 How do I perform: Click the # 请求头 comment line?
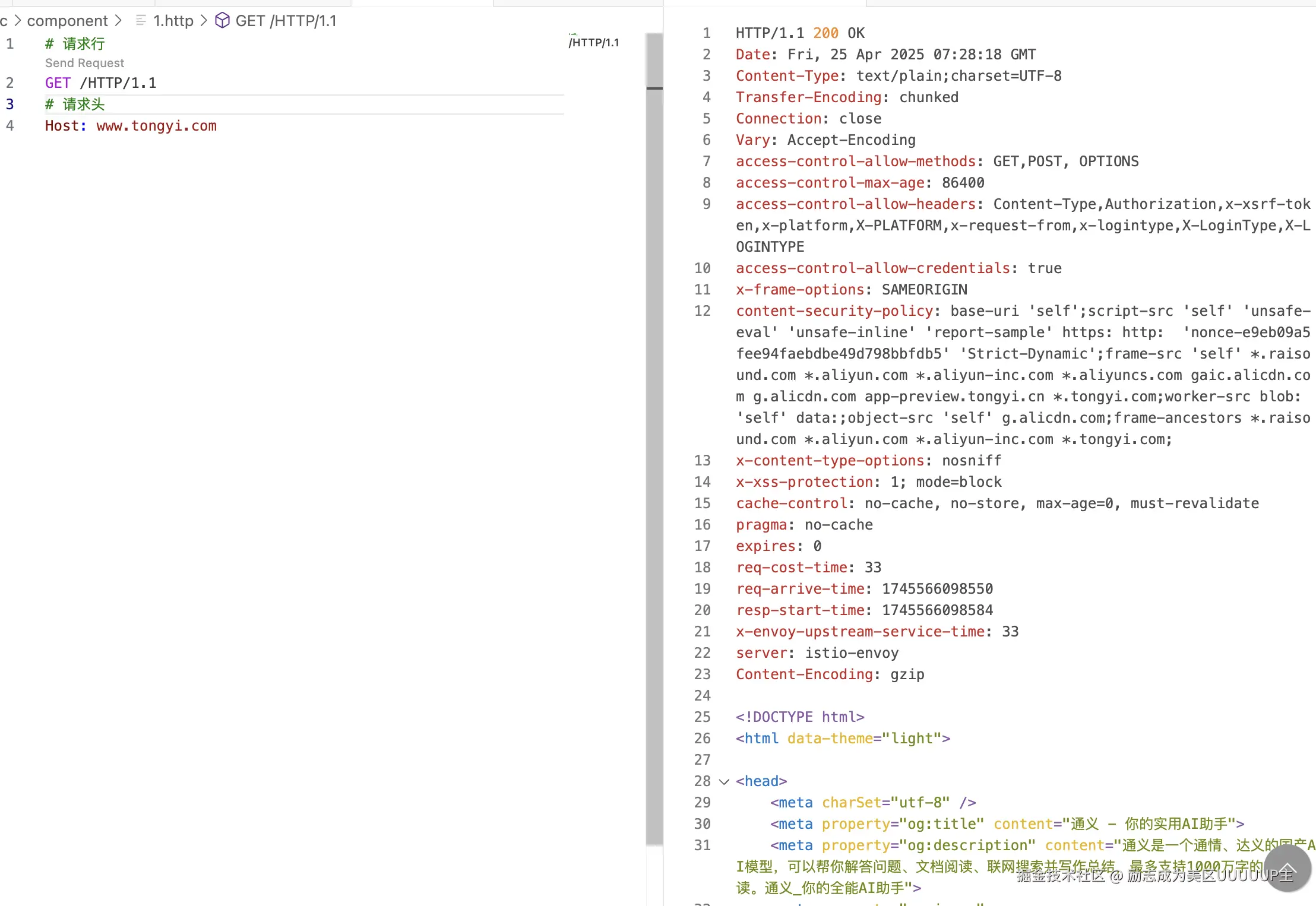point(75,104)
